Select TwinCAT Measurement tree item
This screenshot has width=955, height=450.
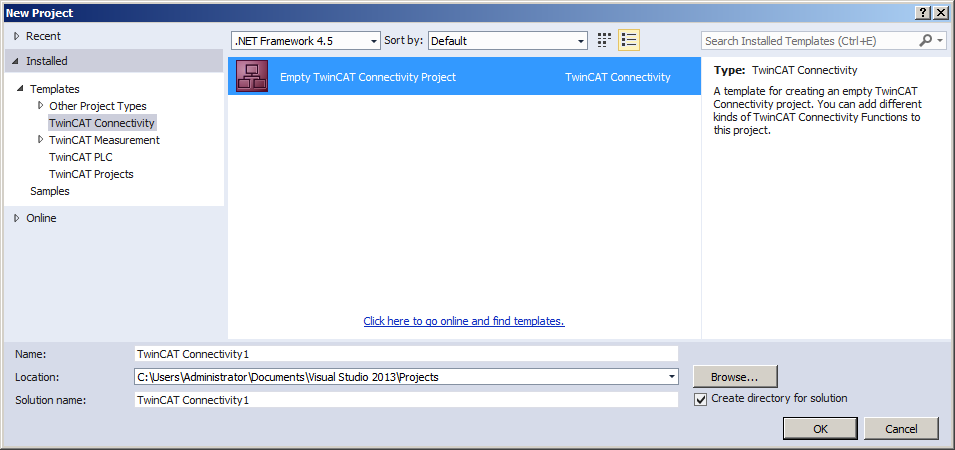pos(104,140)
